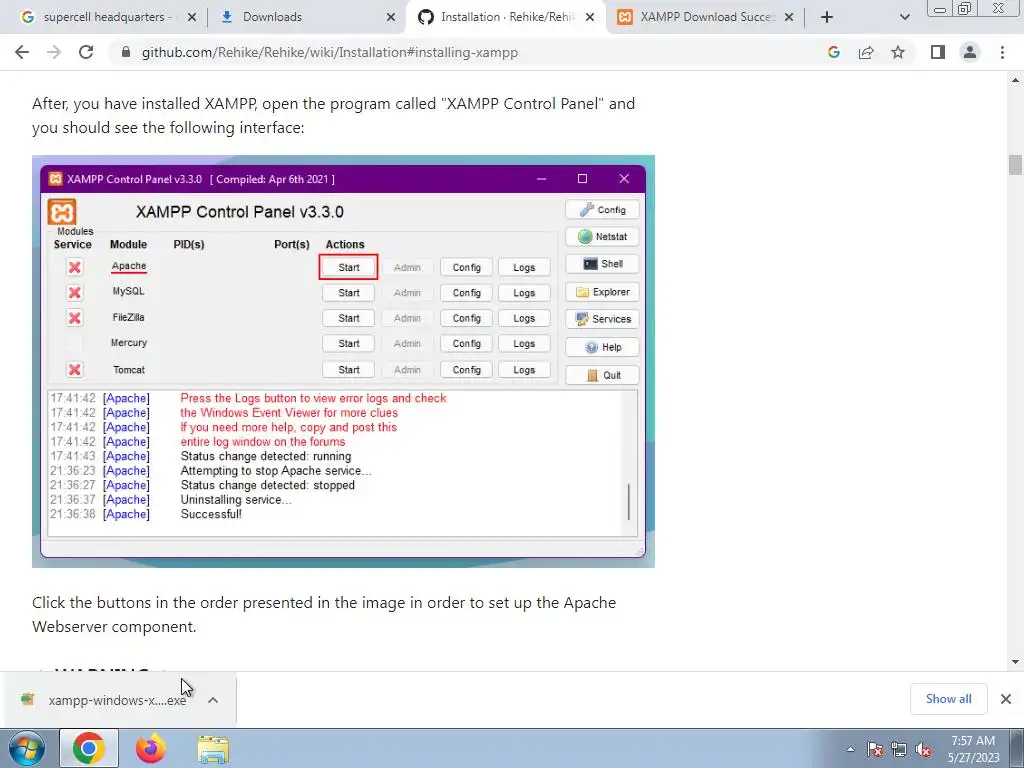Open Windows Explorer from the taskbar

coord(213,750)
